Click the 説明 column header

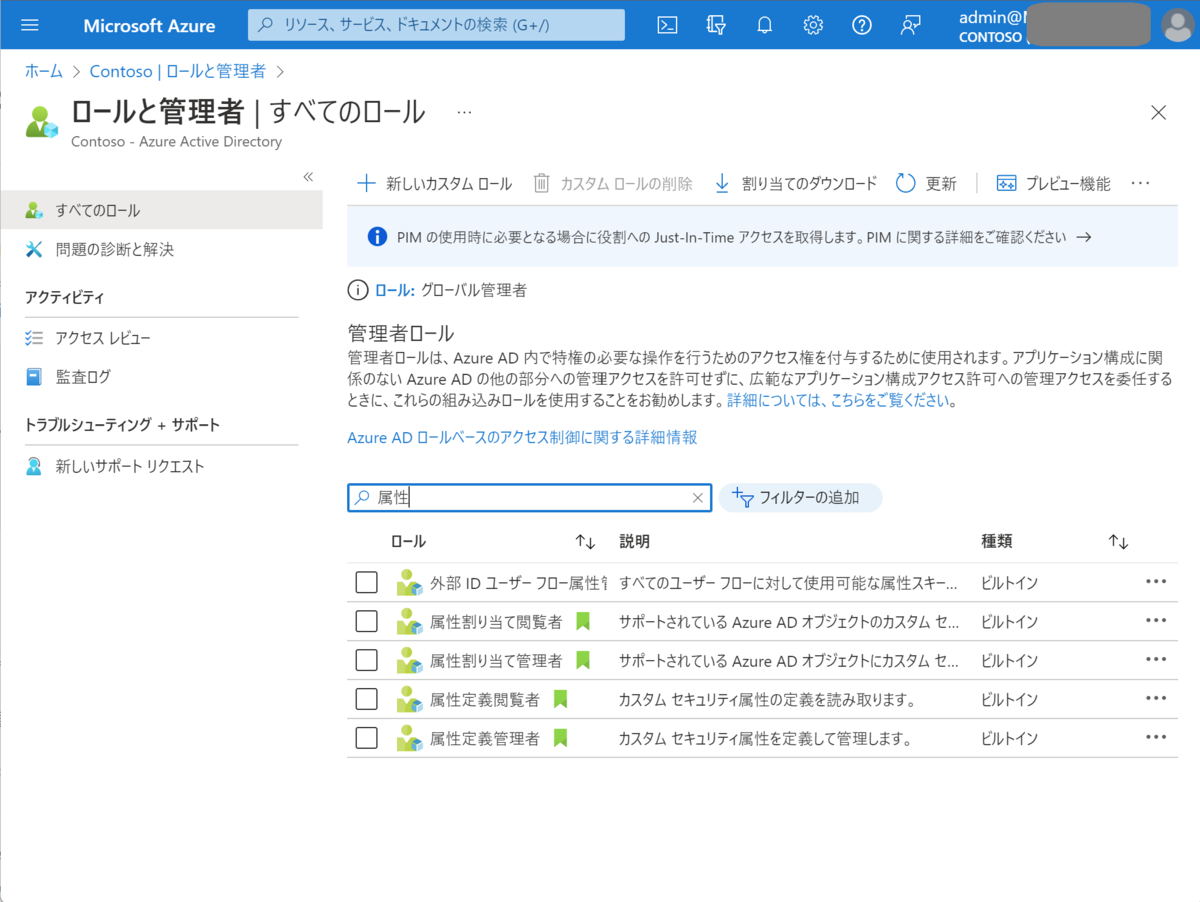pos(634,542)
